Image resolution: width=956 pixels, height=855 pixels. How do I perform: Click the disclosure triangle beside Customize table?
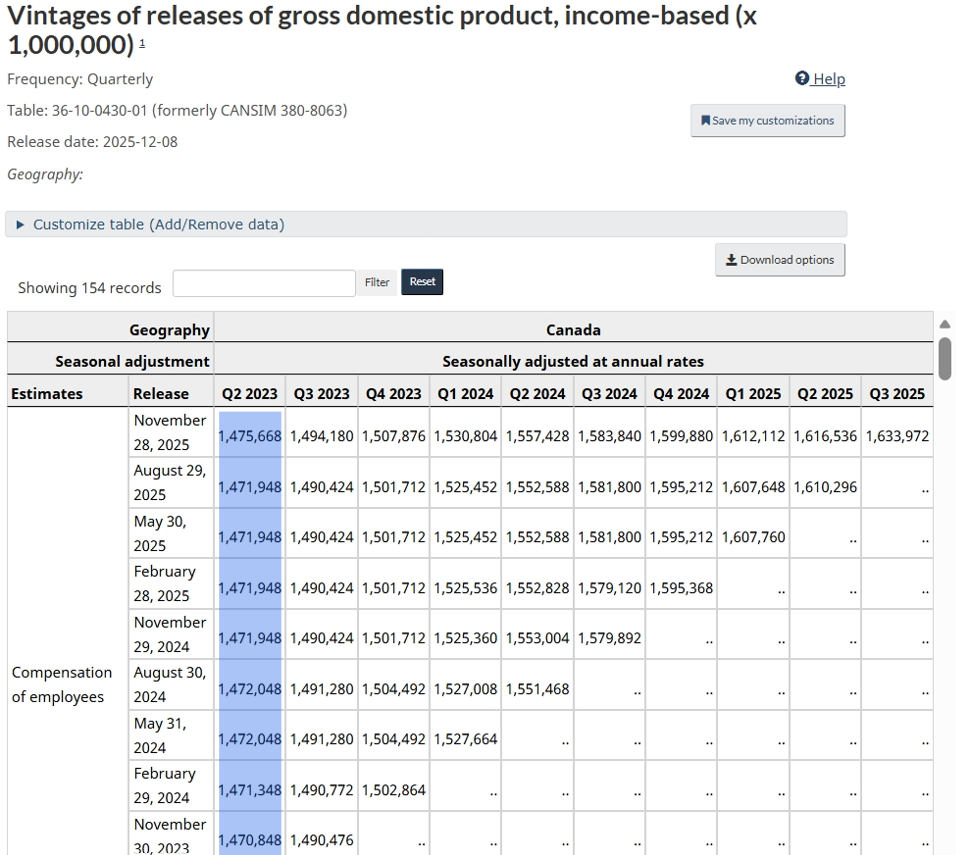(x=22, y=224)
